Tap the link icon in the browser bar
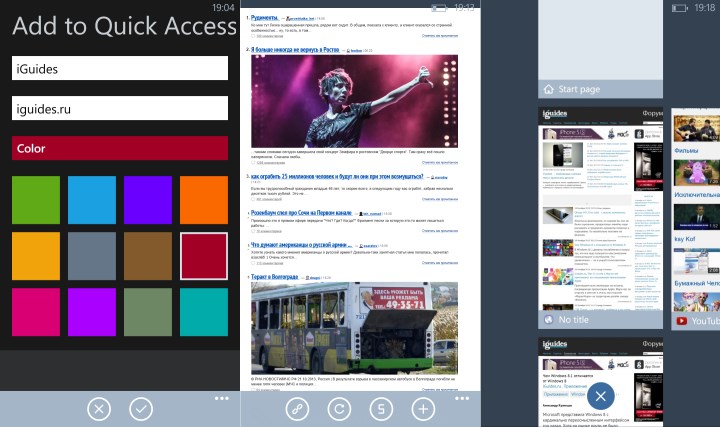 (297, 408)
